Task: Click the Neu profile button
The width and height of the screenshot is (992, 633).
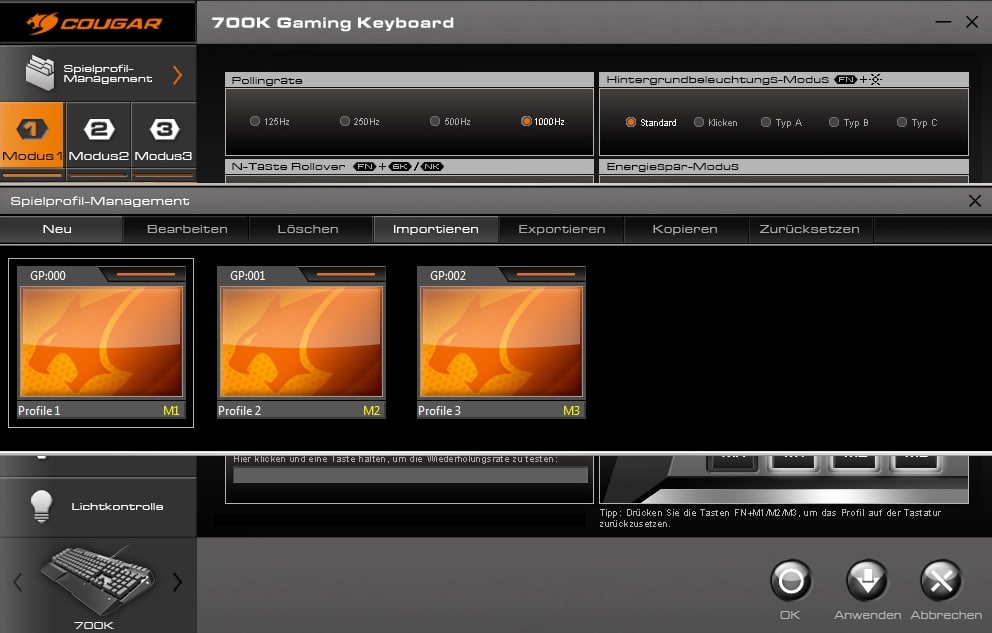Action: (x=57, y=229)
